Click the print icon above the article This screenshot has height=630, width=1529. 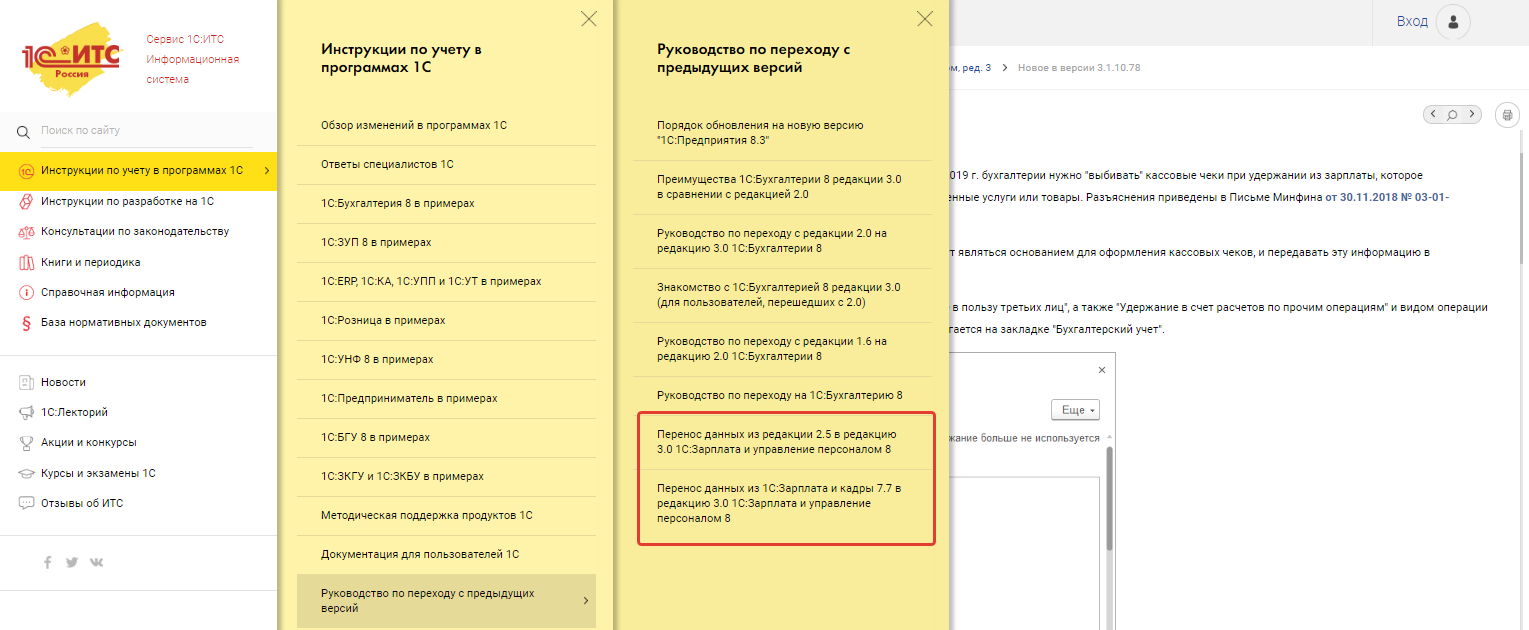click(1507, 115)
